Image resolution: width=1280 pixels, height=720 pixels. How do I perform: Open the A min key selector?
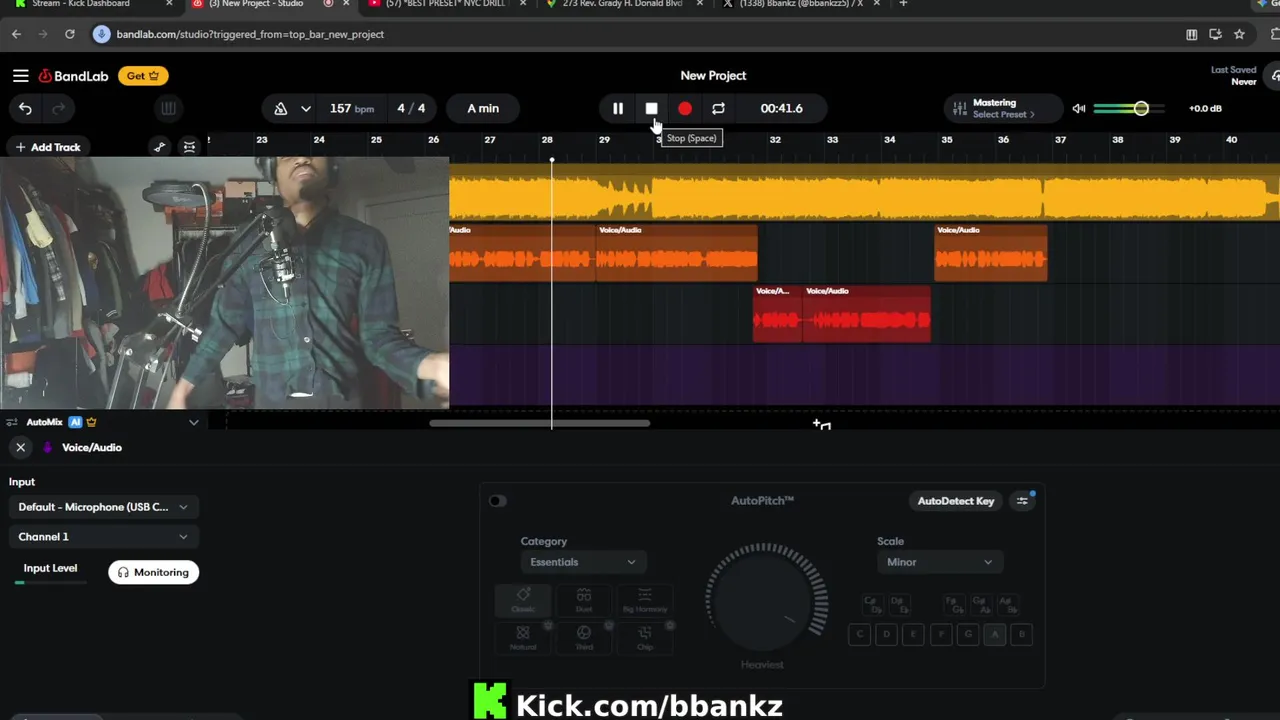click(483, 108)
